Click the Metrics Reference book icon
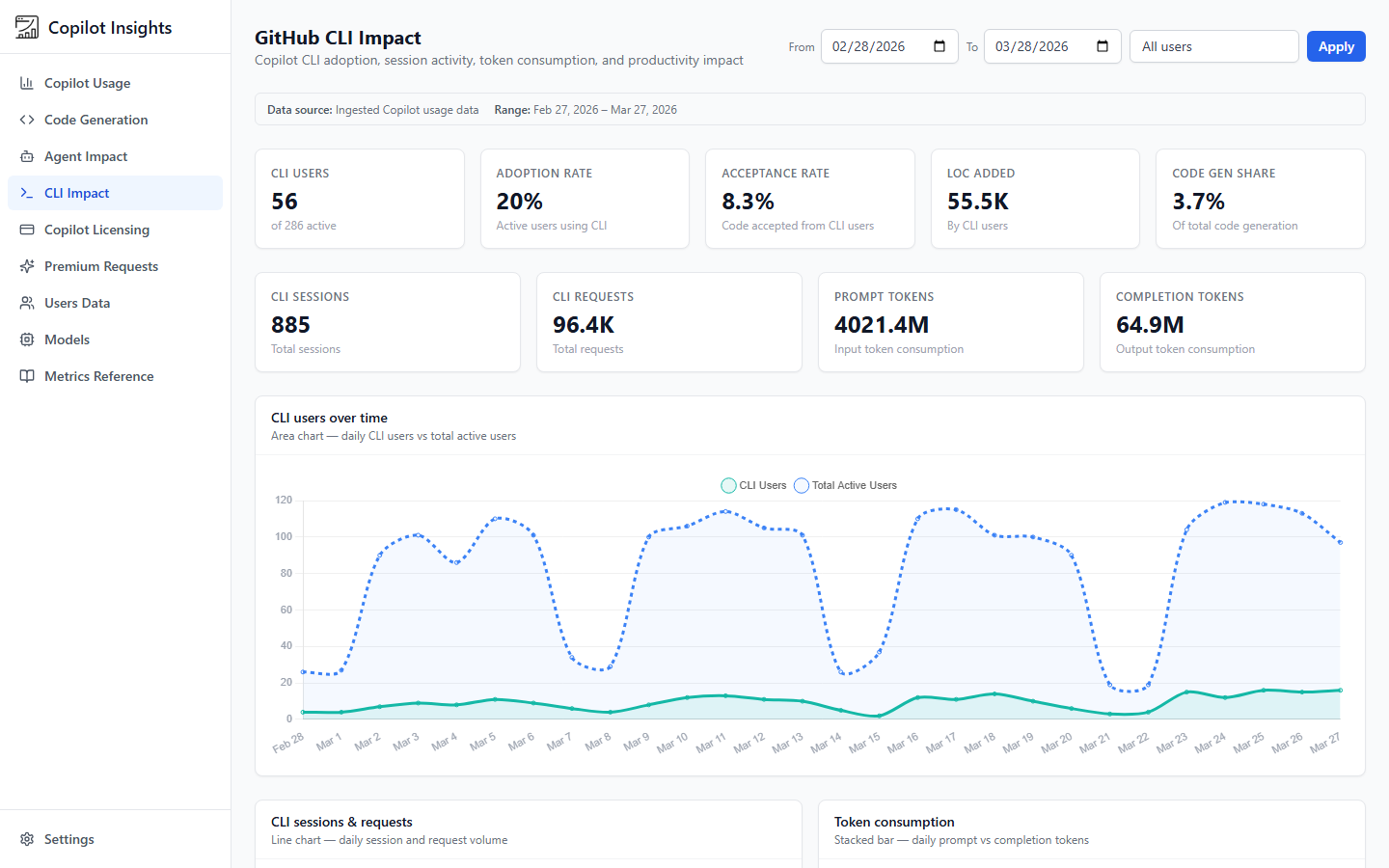 pos(27,376)
